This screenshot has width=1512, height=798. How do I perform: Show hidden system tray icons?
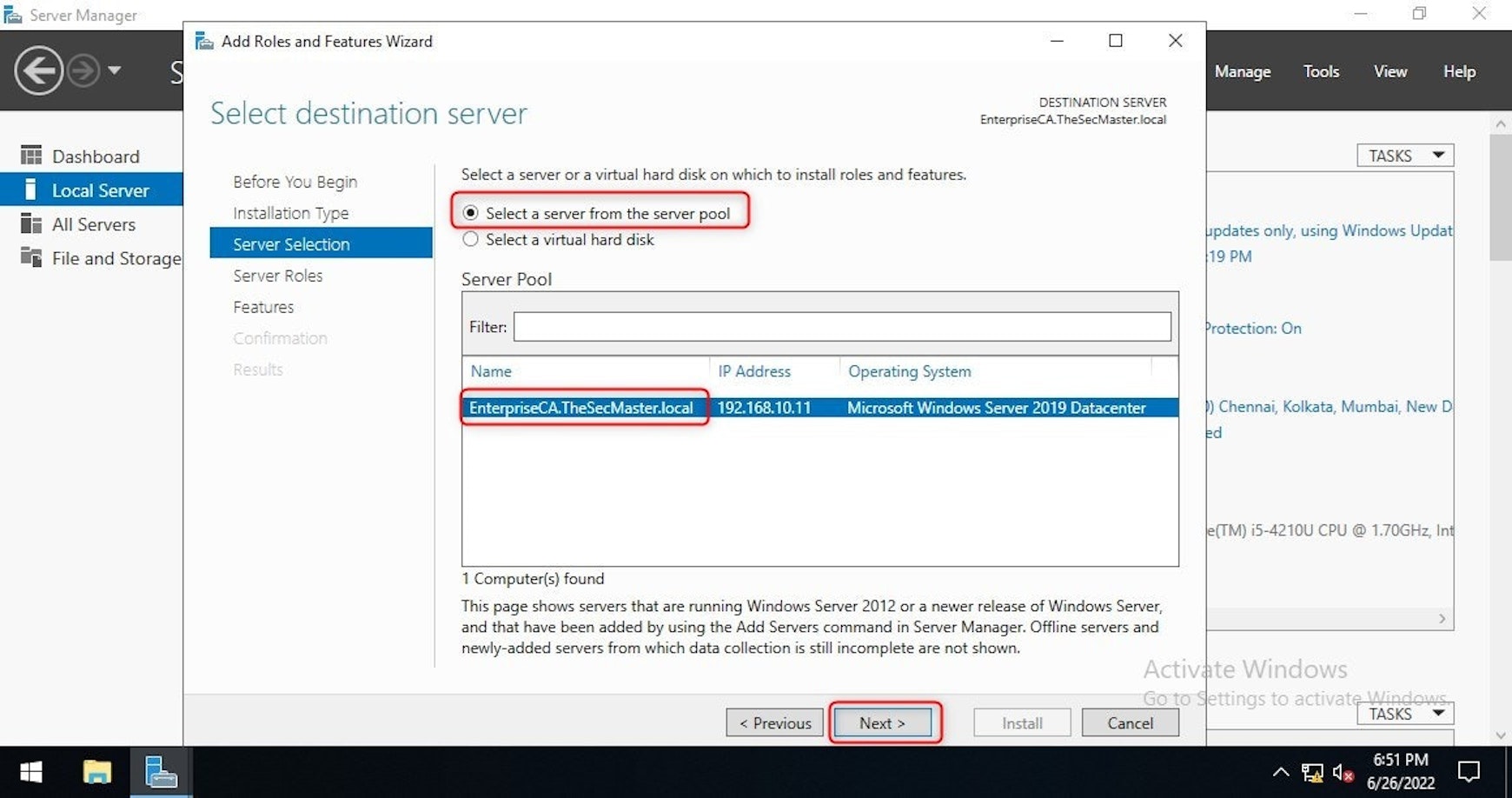pos(1280,771)
